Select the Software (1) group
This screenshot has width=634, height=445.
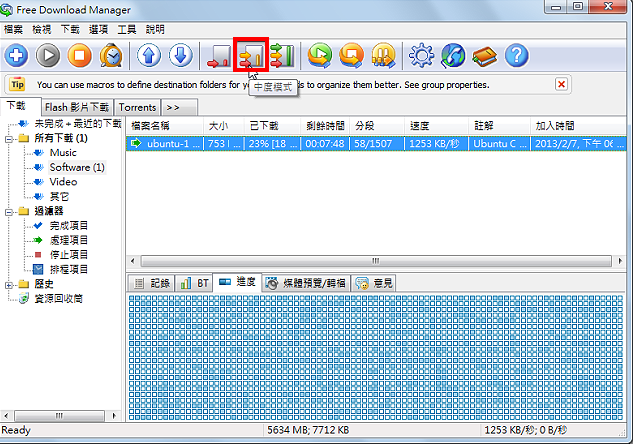(77, 167)
